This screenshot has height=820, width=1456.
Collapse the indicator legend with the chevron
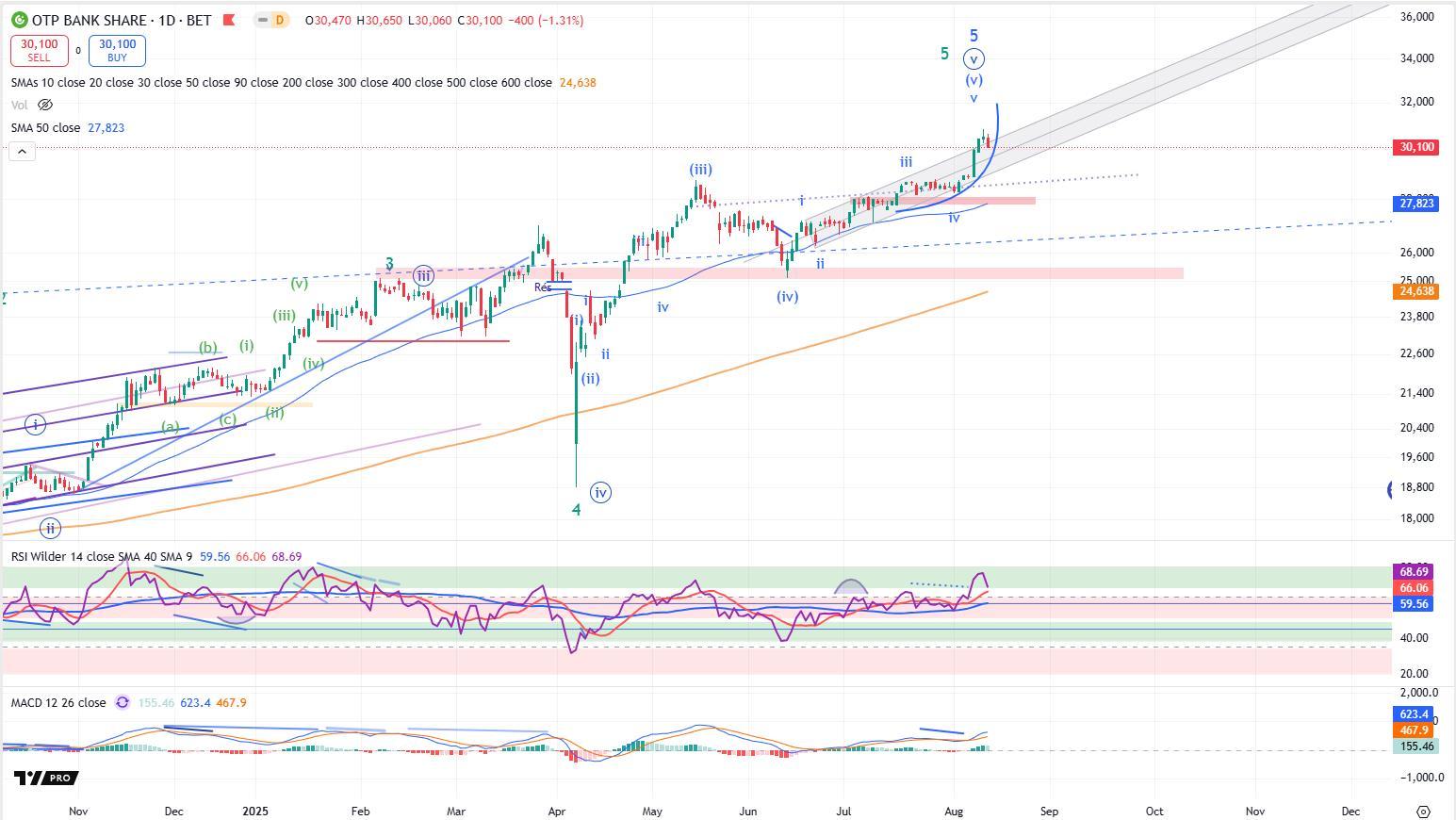pyautogui.click(x=22, y=151)
